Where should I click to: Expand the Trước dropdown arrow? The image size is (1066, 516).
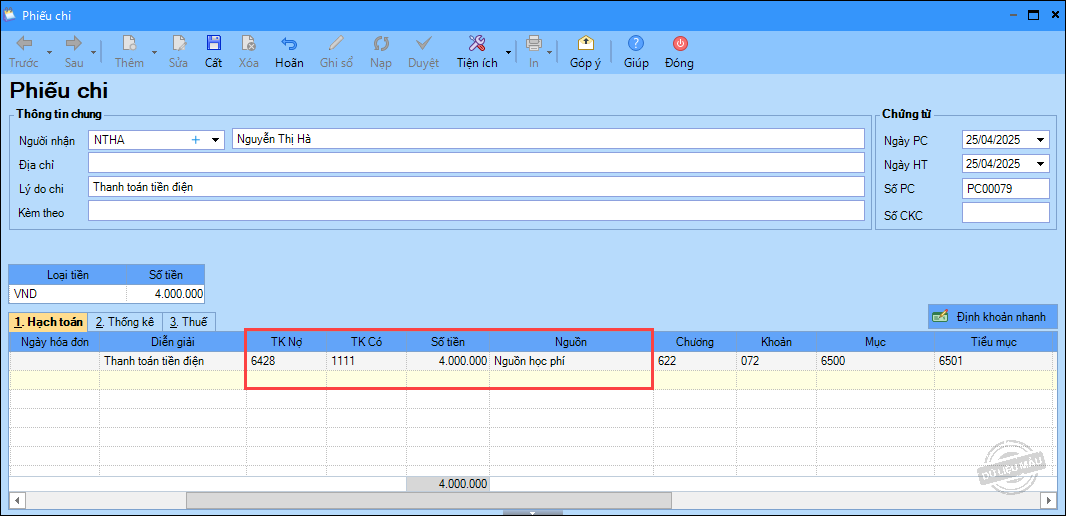pos(49,52)
